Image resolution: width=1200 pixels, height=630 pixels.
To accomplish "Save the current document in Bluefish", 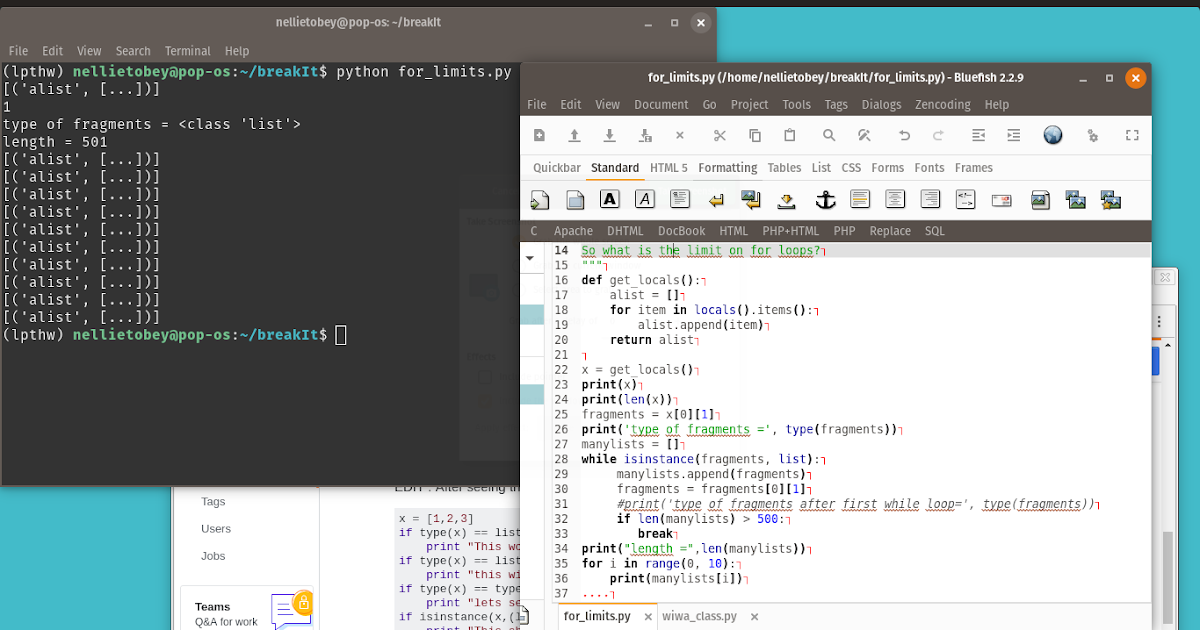I will (609, 135).
